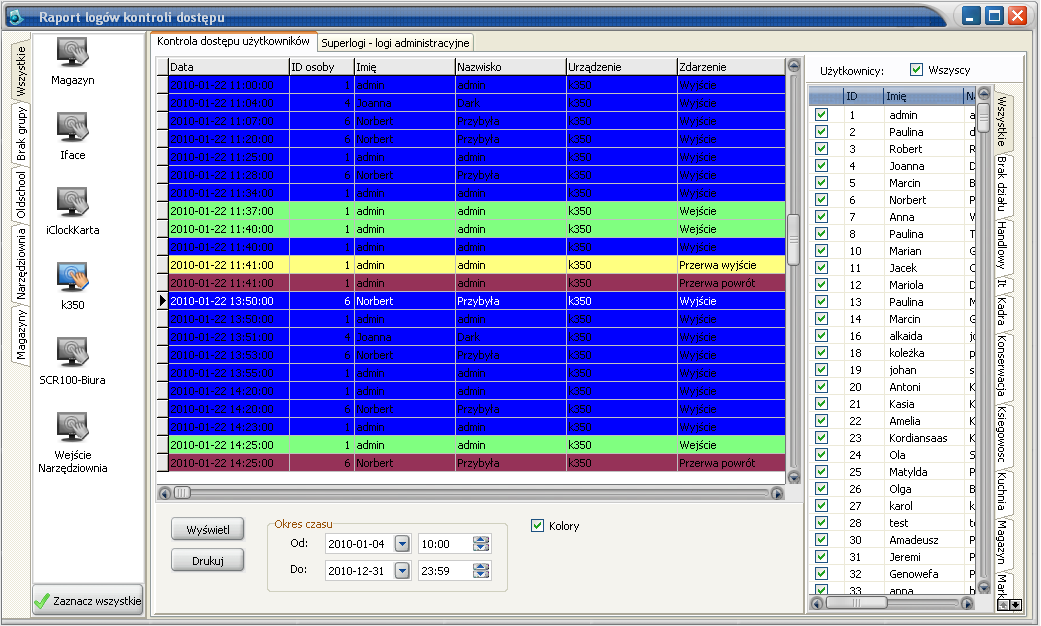Click log table horizontal scroll-right arrow
The image size is (1041, 626).
click(777, 493)
